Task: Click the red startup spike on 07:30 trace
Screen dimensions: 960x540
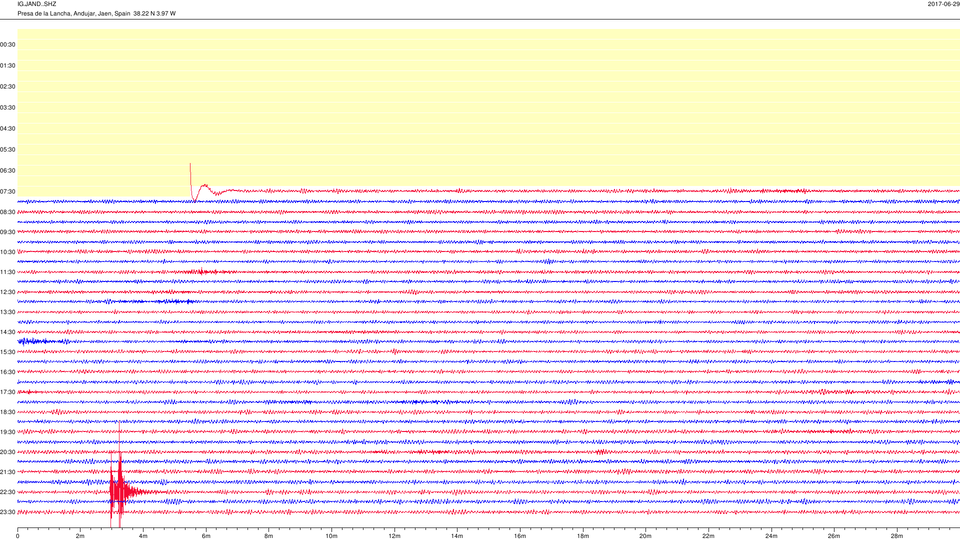Action: pos(192,182)
